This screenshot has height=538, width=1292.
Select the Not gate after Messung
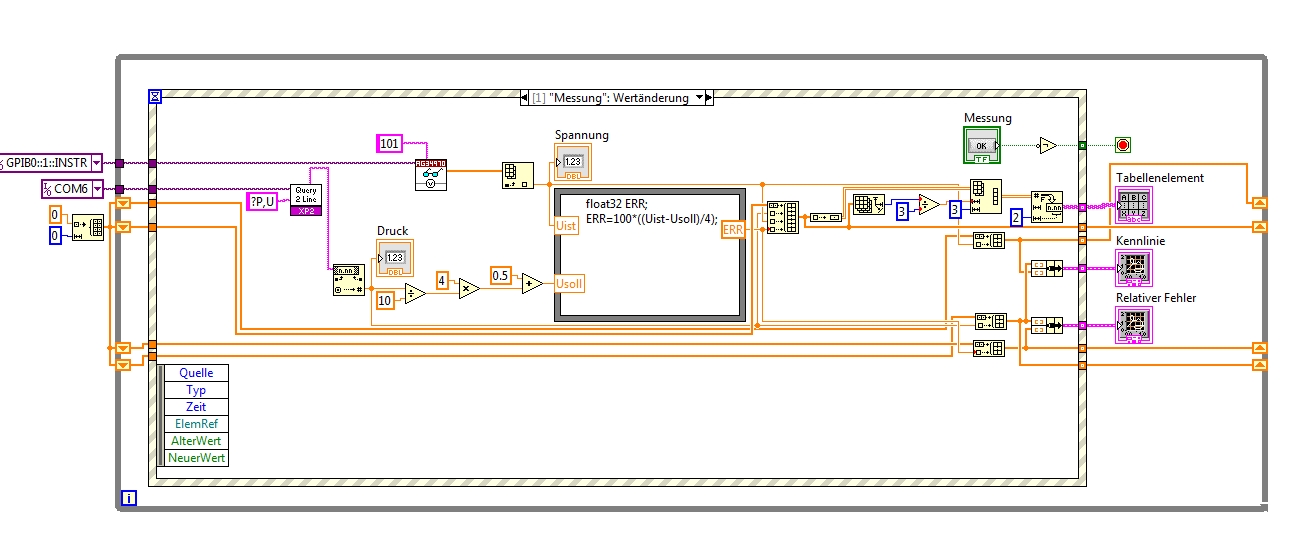click(1047, 145)
